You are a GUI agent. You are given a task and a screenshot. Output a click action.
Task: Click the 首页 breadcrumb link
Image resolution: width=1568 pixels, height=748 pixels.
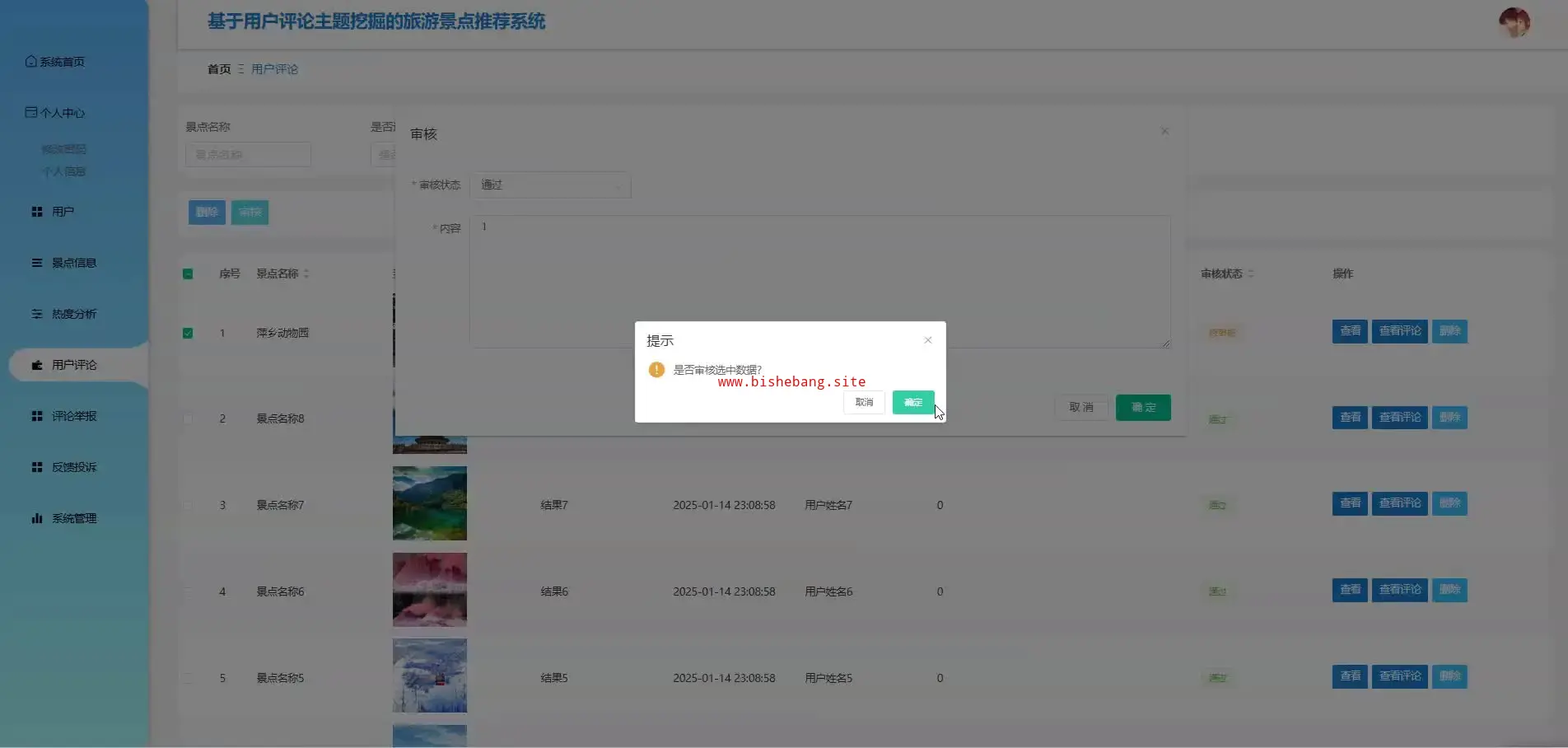pyautogui.click(x=219, y=69)
